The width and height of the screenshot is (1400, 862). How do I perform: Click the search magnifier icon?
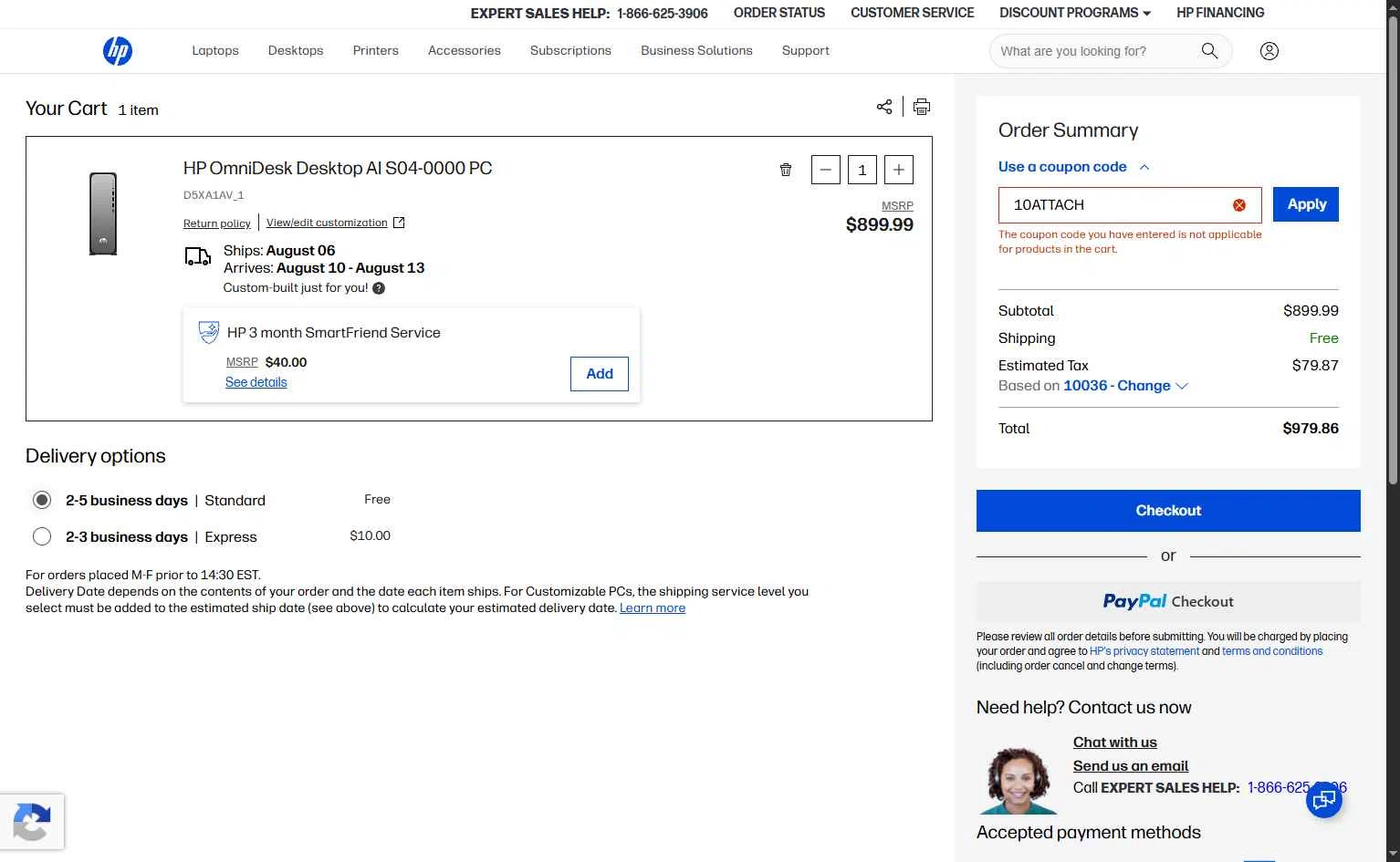pyautogui.click(x=1209, y=51)
